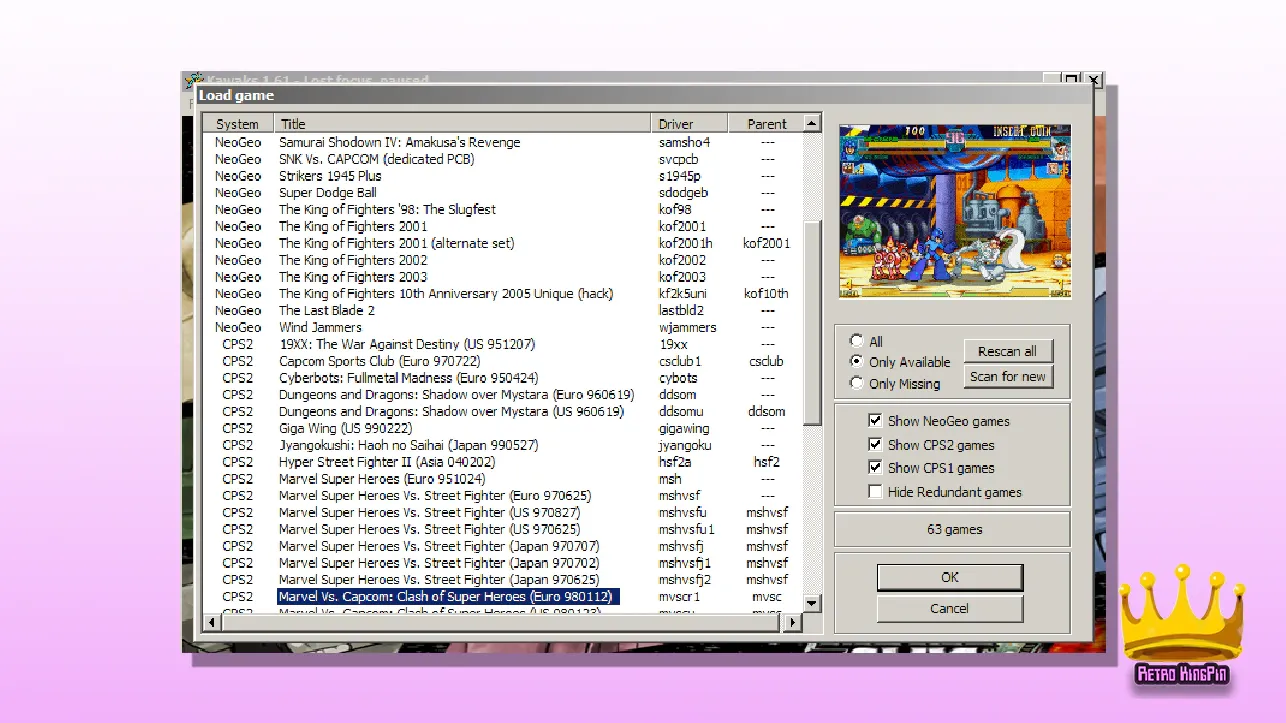Screen dimensions: 1286x723
Task: Select Marvel Super Heroes Vs. Street Fighter (US 970827)
Action: pos(503,512)
